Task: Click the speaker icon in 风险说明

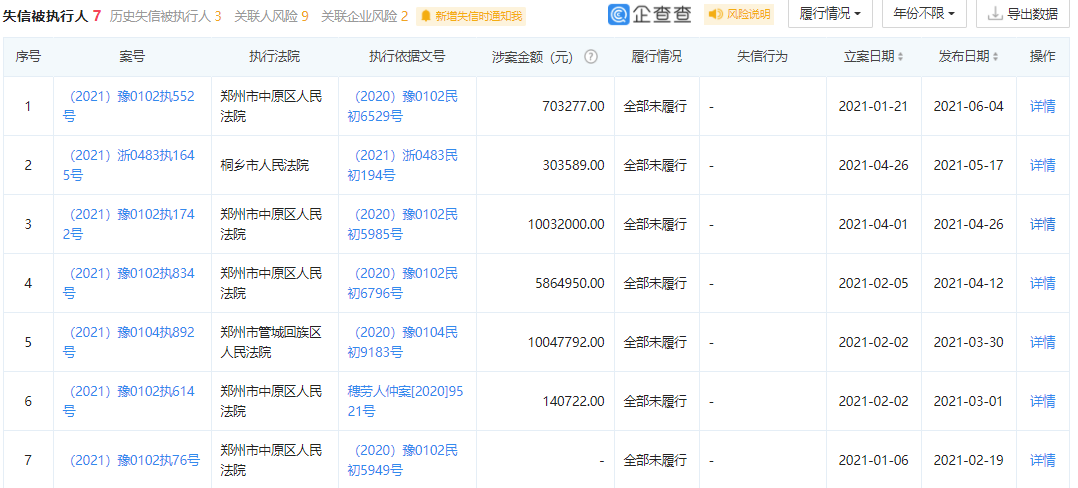Action: coord(716,14)
